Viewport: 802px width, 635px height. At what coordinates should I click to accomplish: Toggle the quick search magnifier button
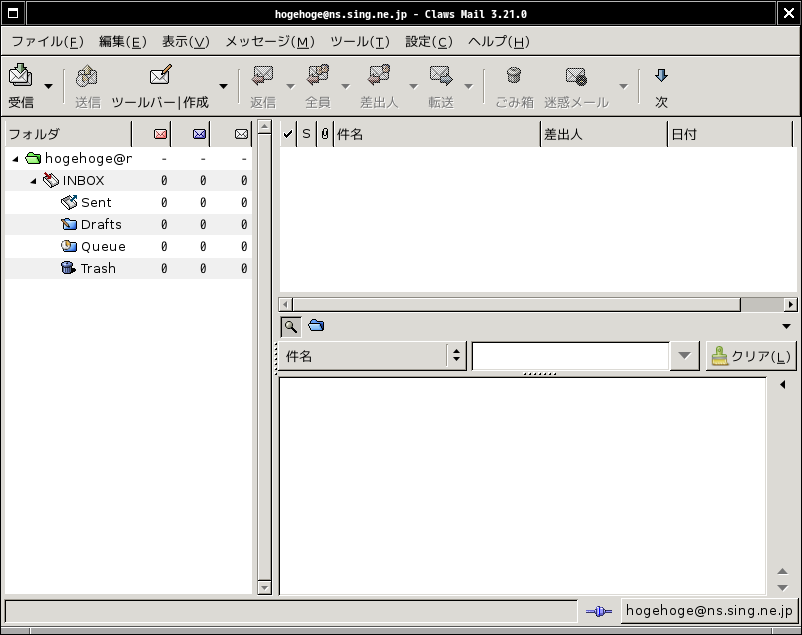click(x=290, y=325)
